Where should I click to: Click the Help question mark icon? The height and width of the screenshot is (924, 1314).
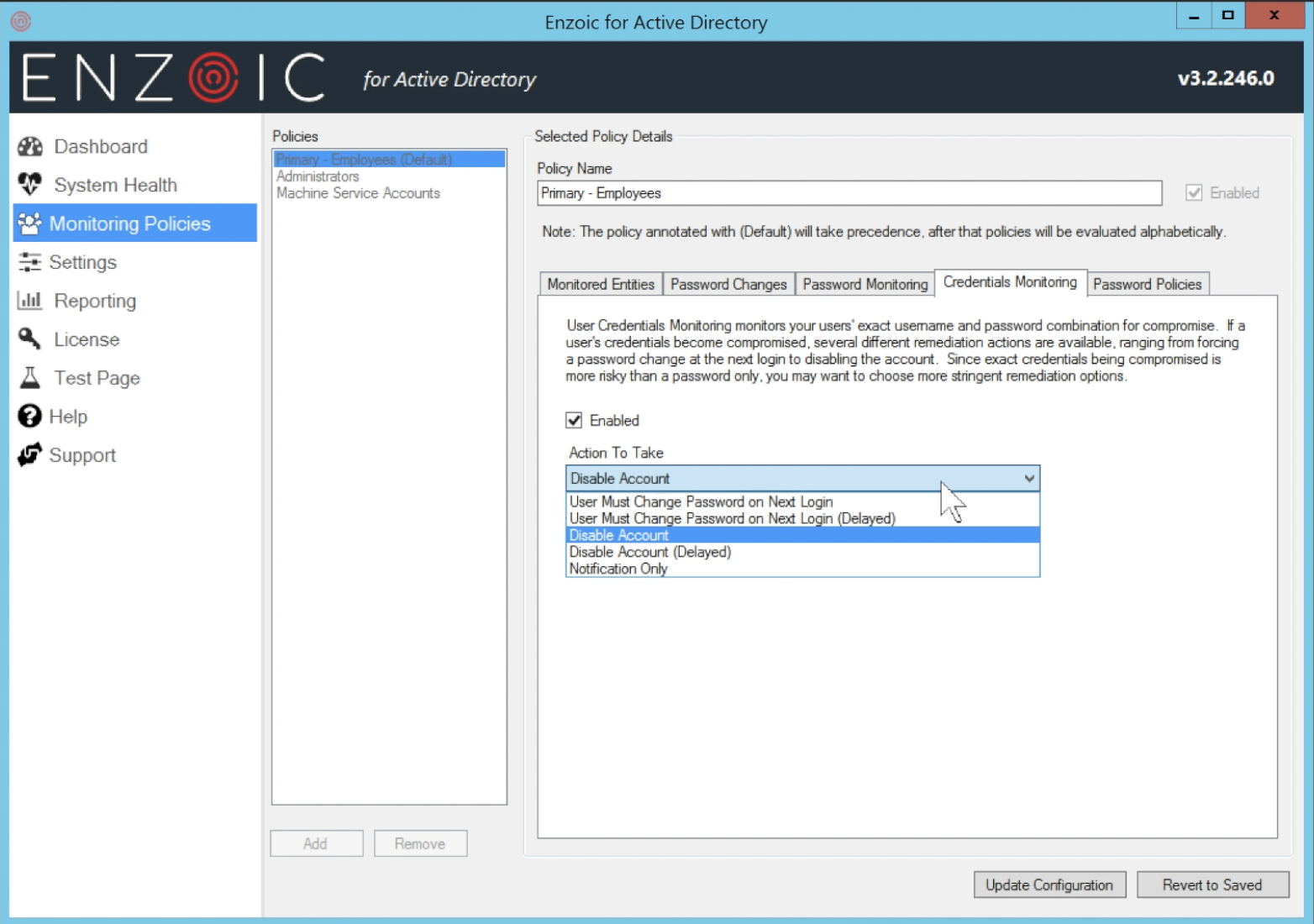28,416
